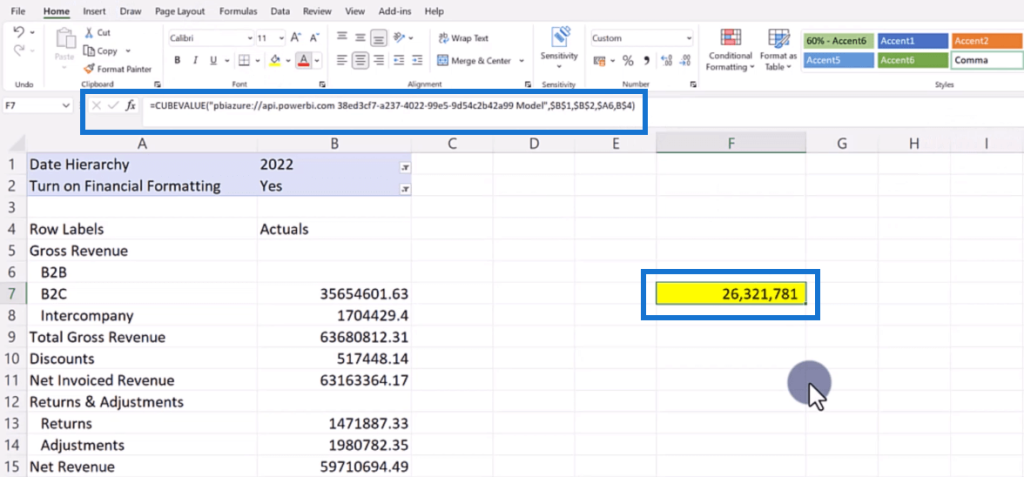Open the Custom number format dropdown
Viewport: 1024px width, 477px height.
pyautogui.click(x=689, y=39)
